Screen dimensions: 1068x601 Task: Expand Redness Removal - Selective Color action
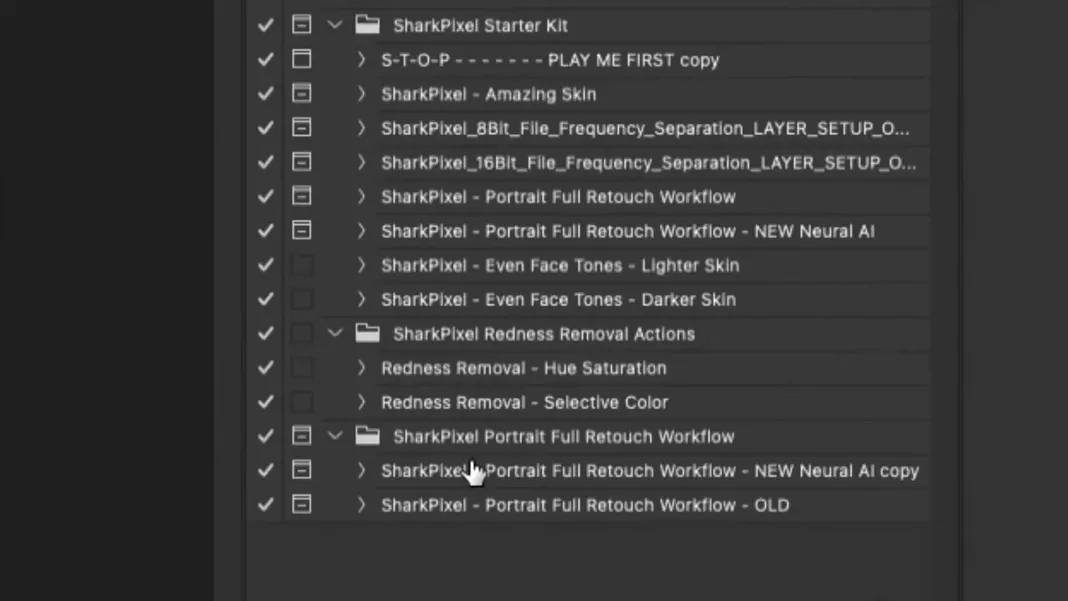click(x=361, y=402)
